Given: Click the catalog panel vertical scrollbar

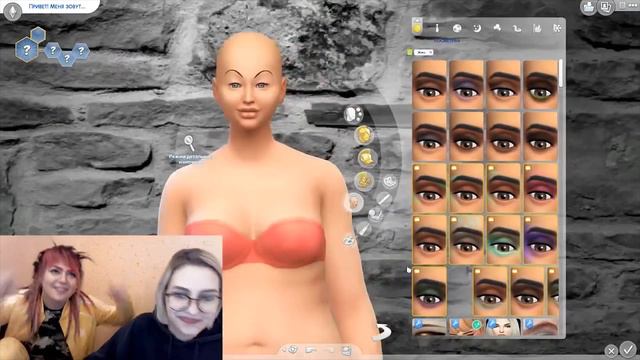Looking at the screenshot, I should click(x=561, y=73).
